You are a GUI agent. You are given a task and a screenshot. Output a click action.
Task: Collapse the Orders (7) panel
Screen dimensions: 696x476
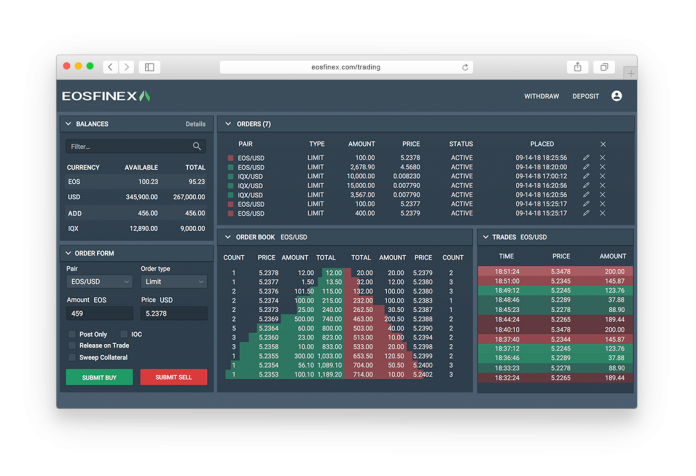pos(228,124)
